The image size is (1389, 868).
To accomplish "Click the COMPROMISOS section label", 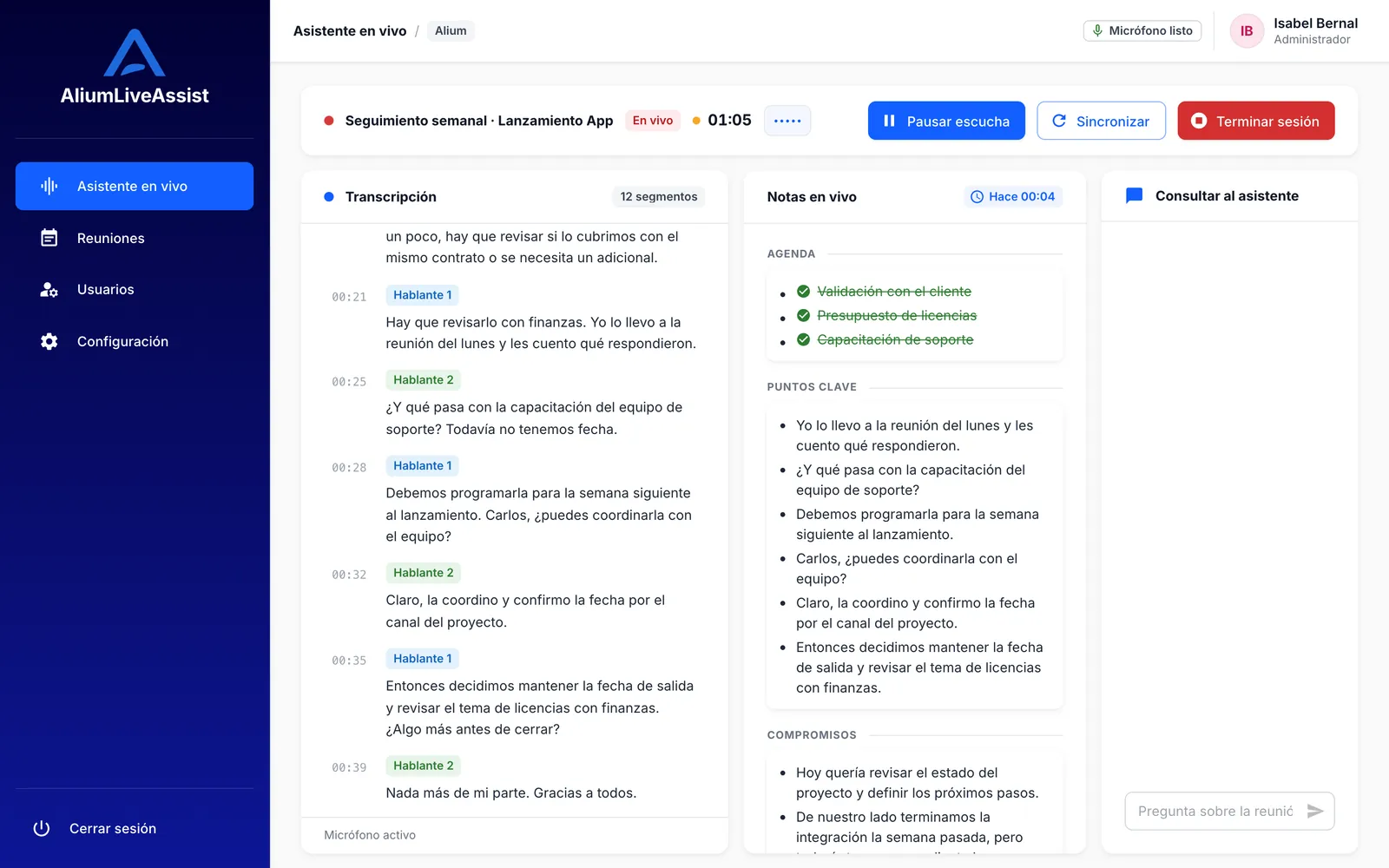I will [812, 735].
